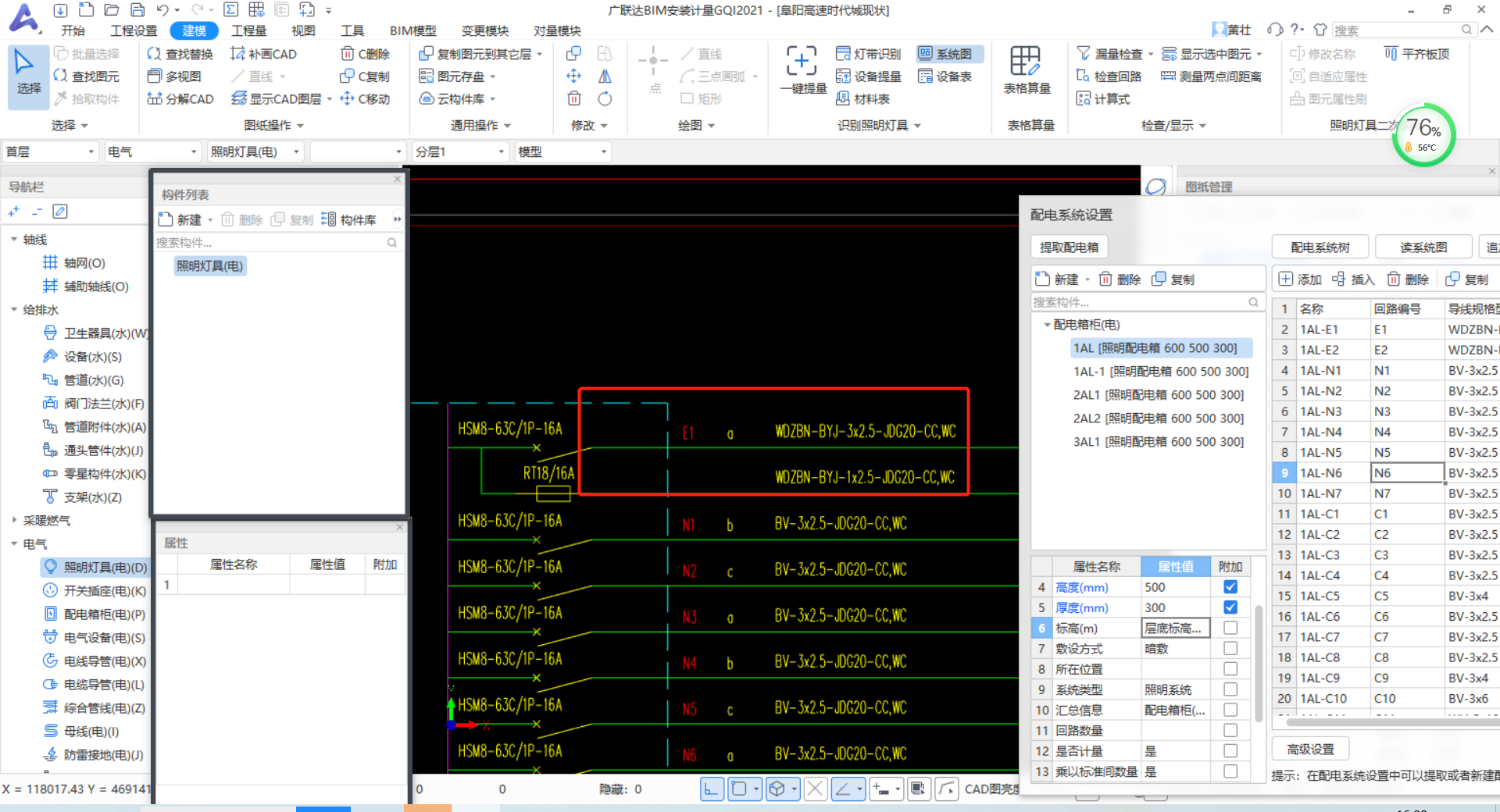Open 多视图 view tool
Image resolution: width=1500 pixels, height=812 pixels.
point(175,77)
